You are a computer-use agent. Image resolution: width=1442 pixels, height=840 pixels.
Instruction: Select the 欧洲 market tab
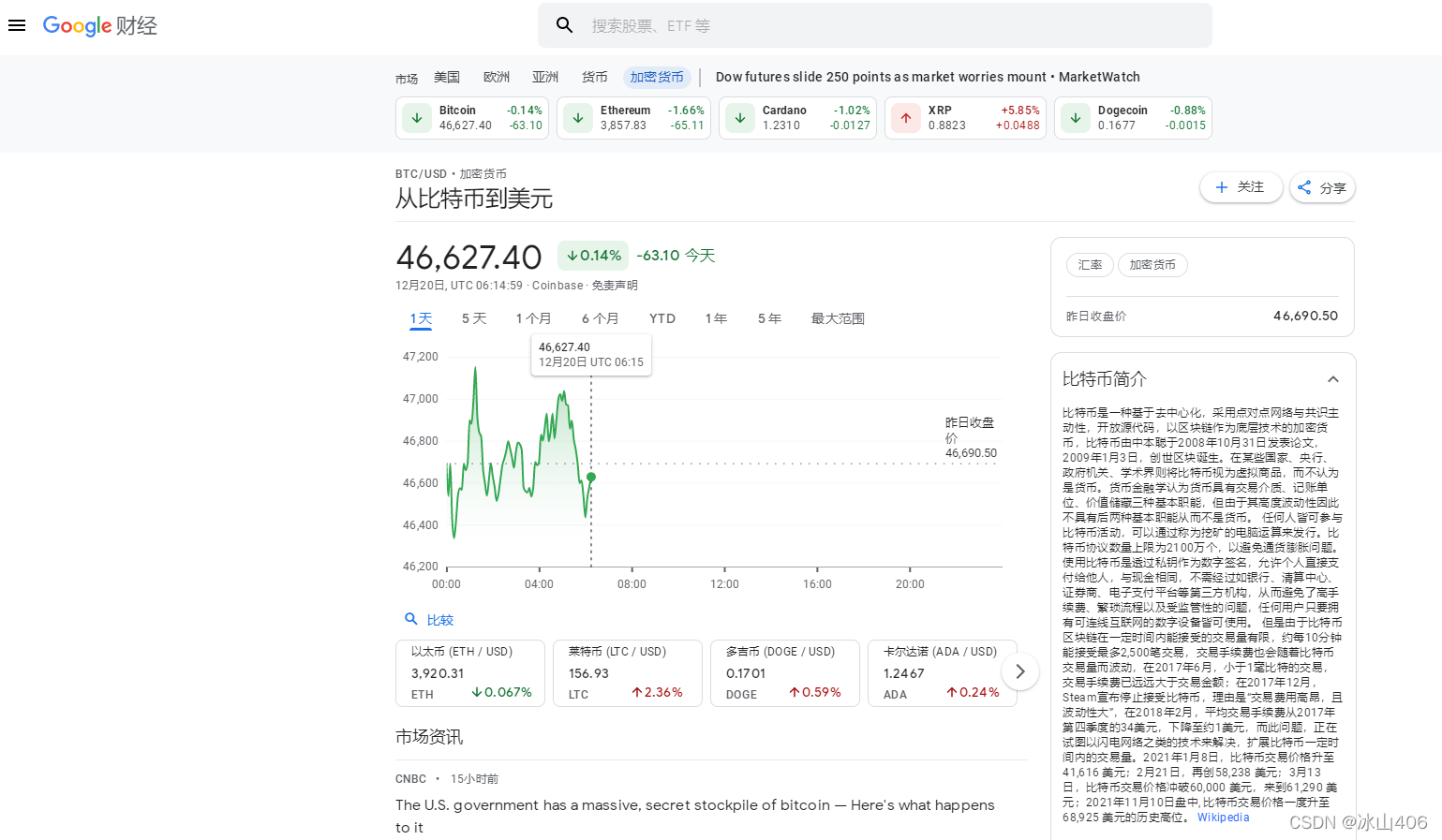pyautogui.click(x=497, y=78)
